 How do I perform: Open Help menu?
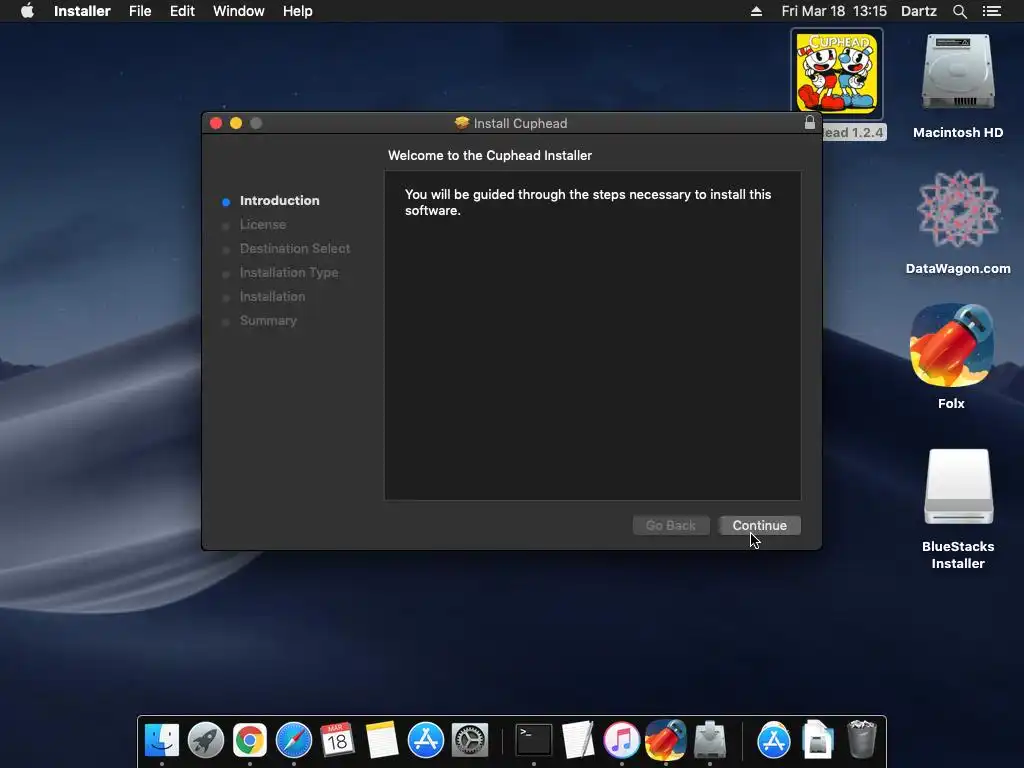(297, 11)
